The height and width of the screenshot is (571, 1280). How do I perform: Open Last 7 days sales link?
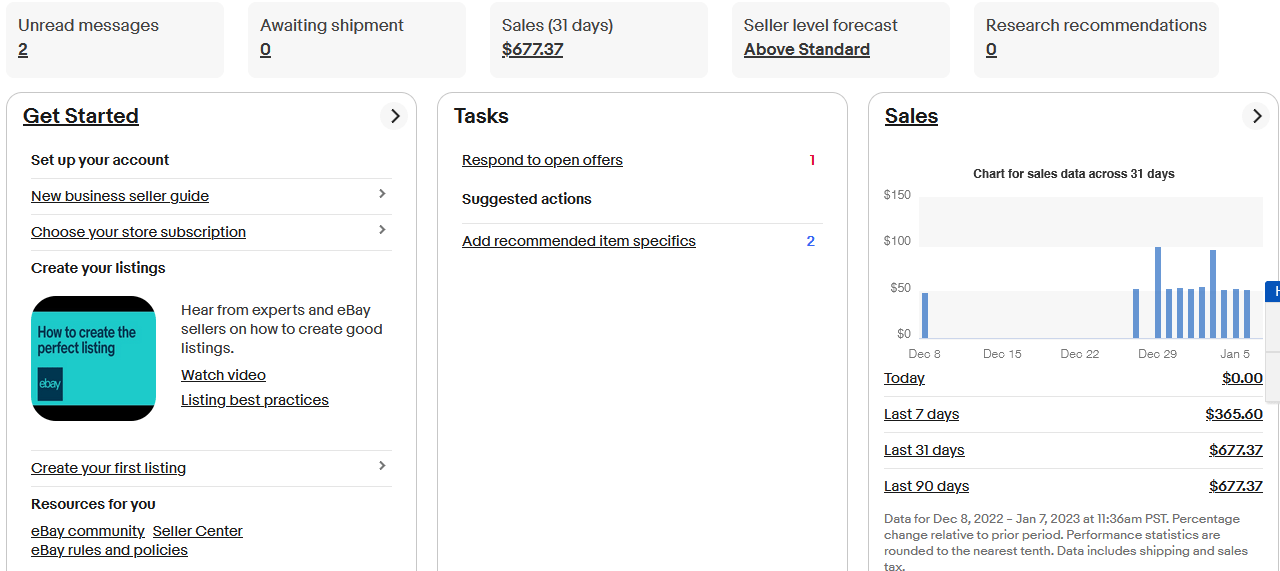click(x=921, y=414)
